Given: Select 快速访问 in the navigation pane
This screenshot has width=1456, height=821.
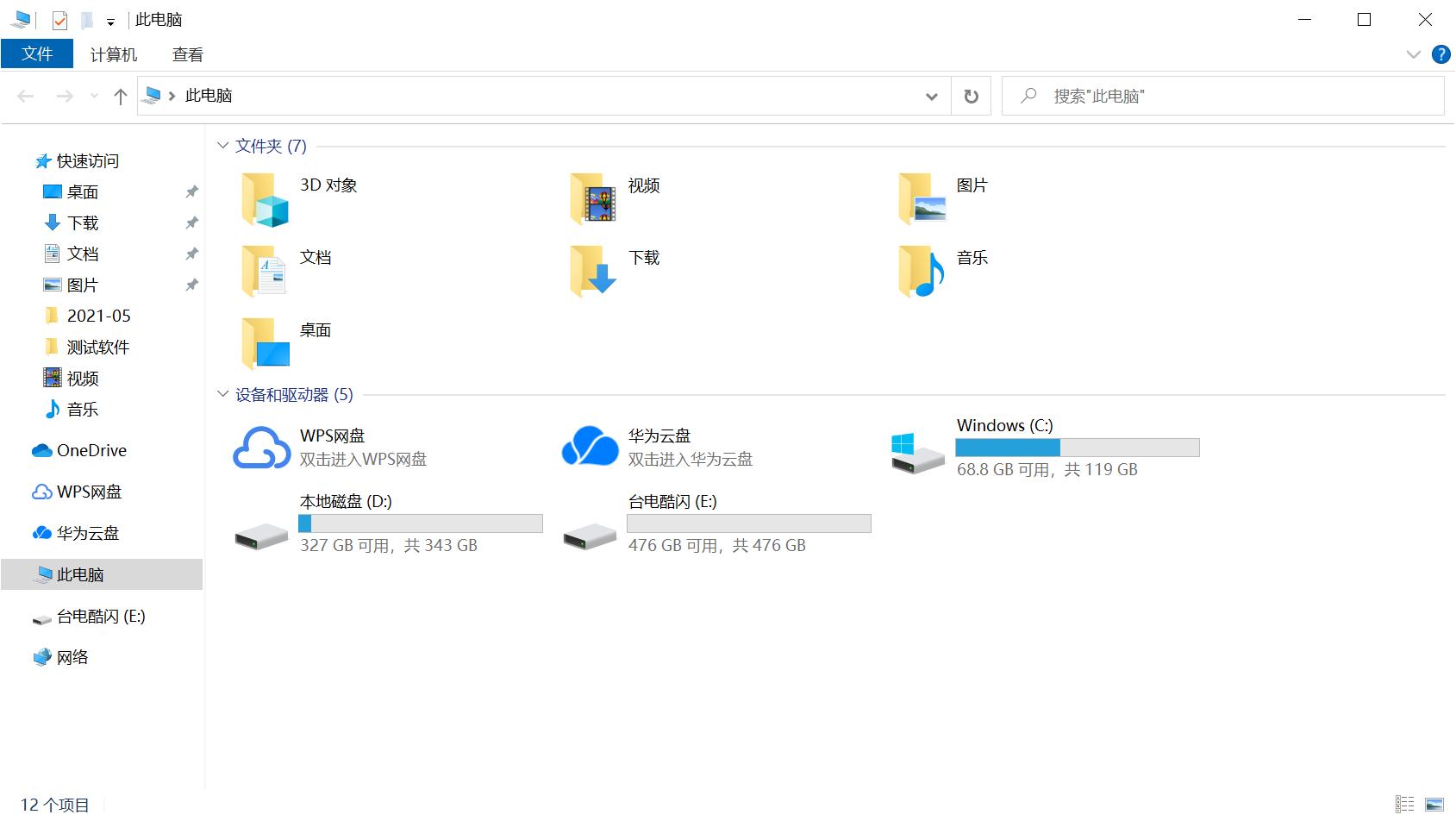Looking at the screenshot, I should pyautogui.click(x=88, y=161).
